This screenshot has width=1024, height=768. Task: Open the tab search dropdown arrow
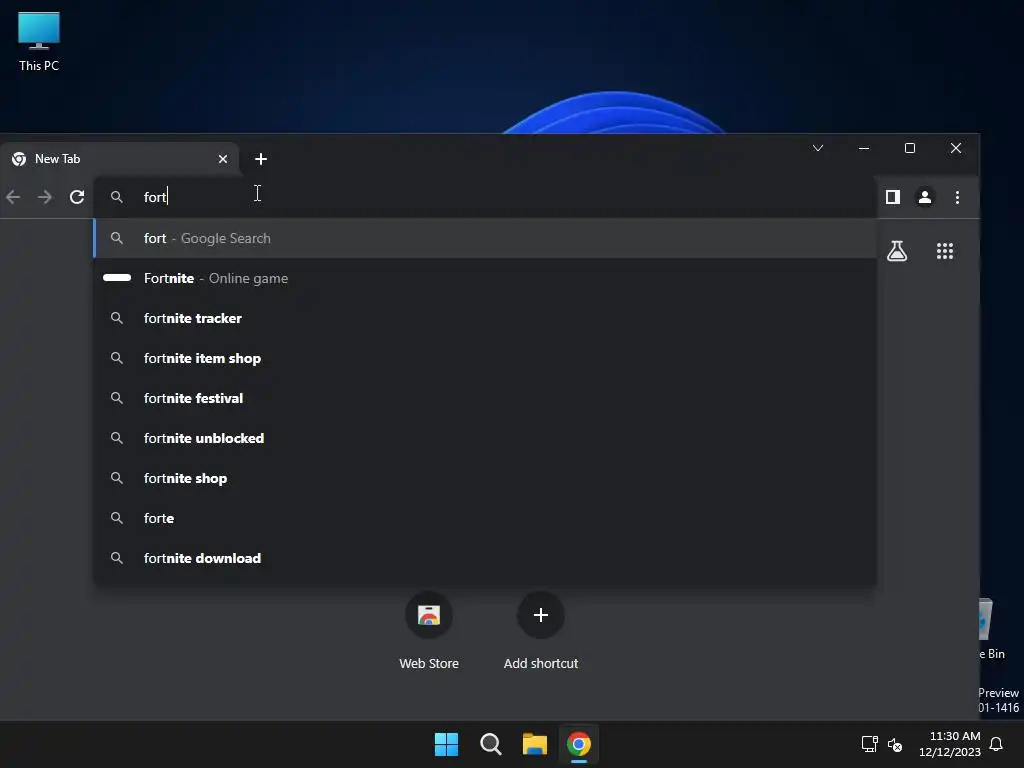tap(818, 148)
